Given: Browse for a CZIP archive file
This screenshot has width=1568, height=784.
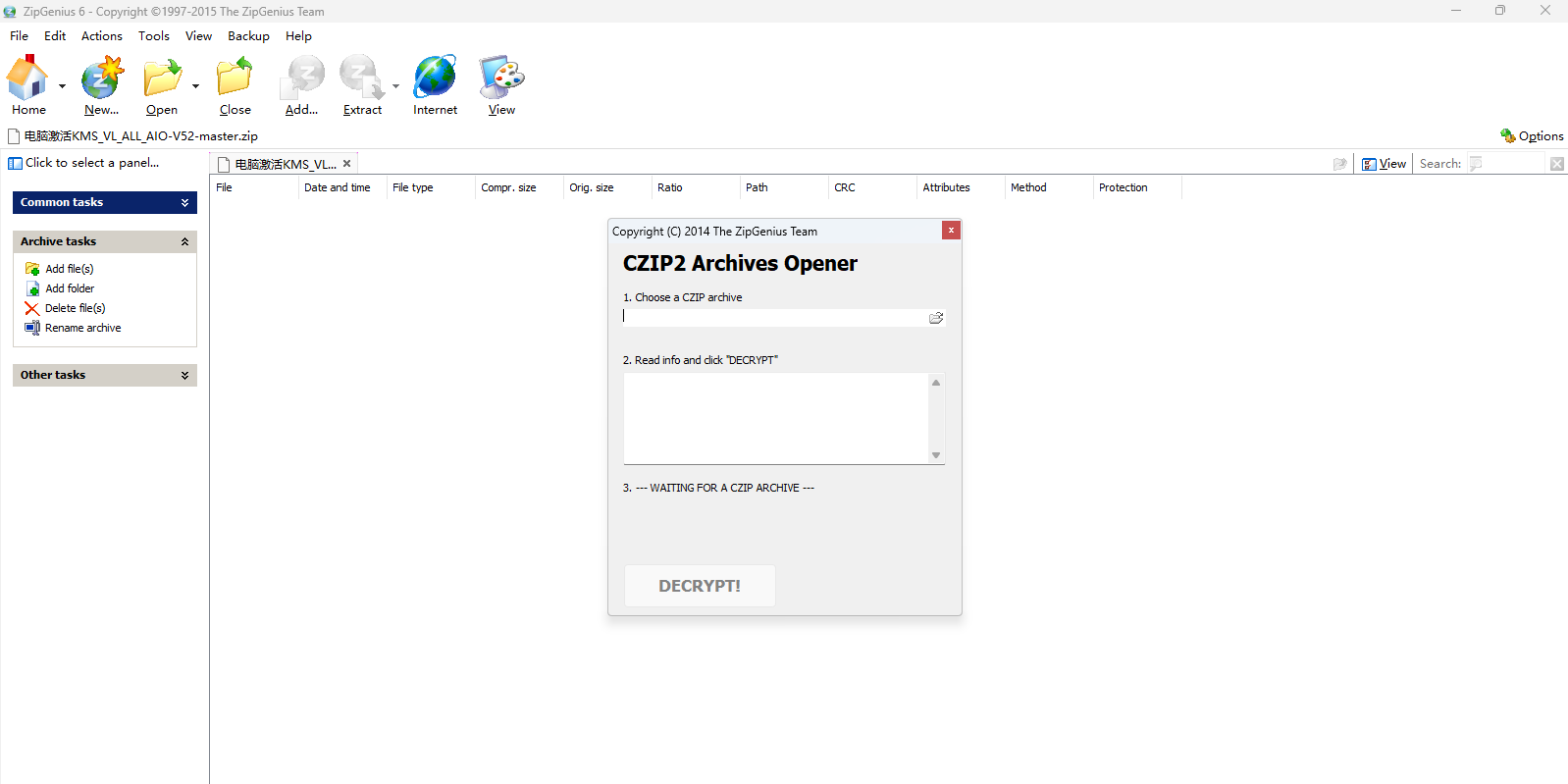Looking at the screenshot, I should click(x=936, y=318).
